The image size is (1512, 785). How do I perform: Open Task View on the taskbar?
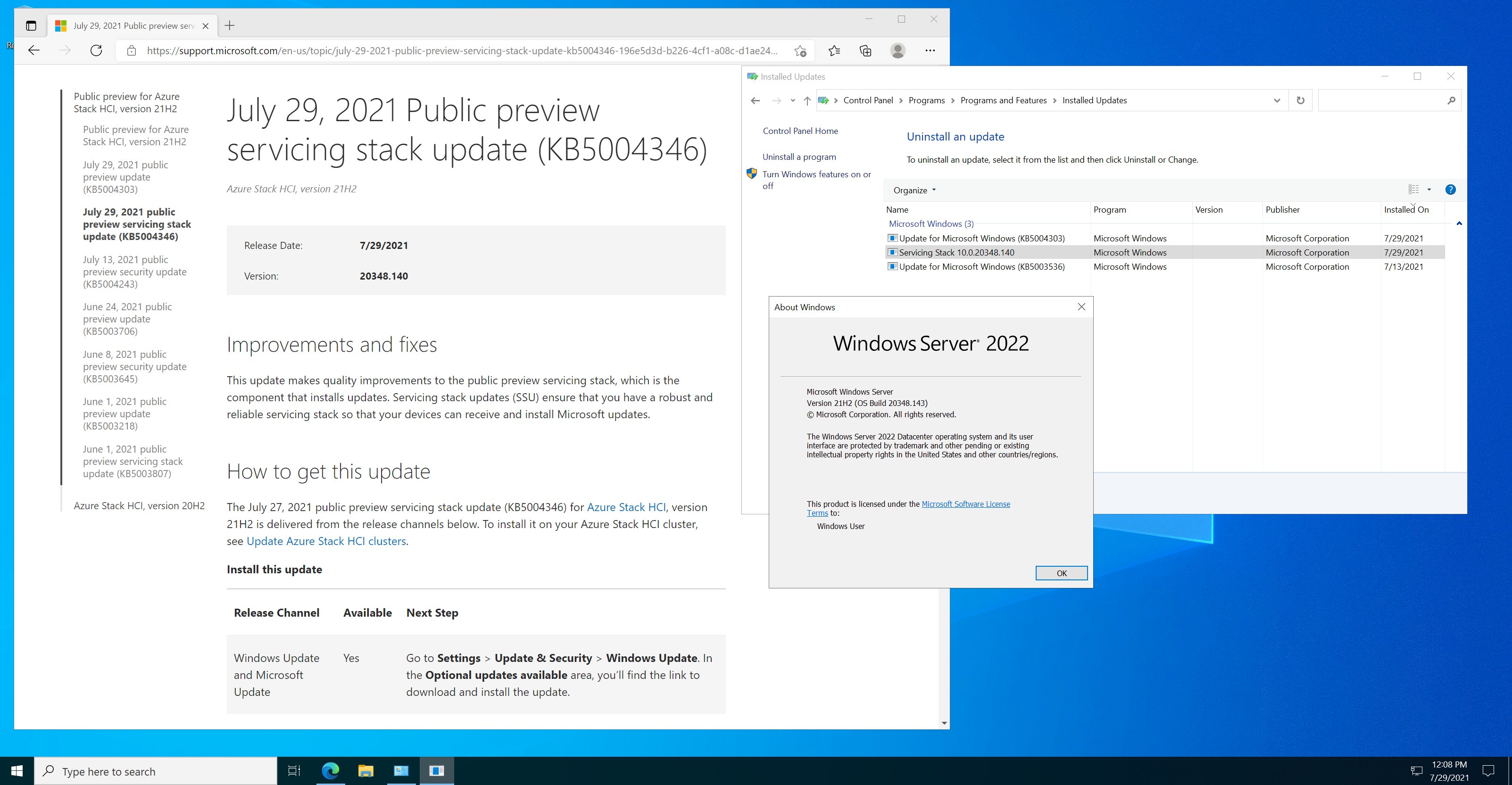294,770
